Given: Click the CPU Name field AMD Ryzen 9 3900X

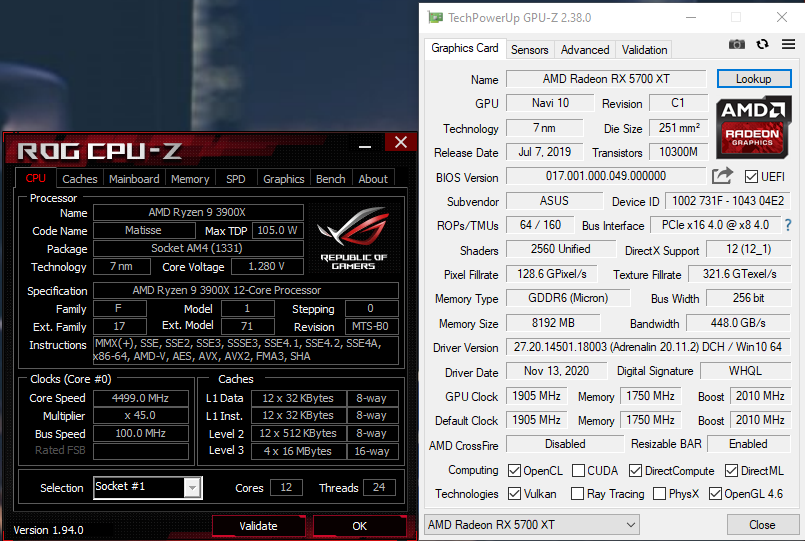Looking at the screenshot, I should (x=198, y=212).
